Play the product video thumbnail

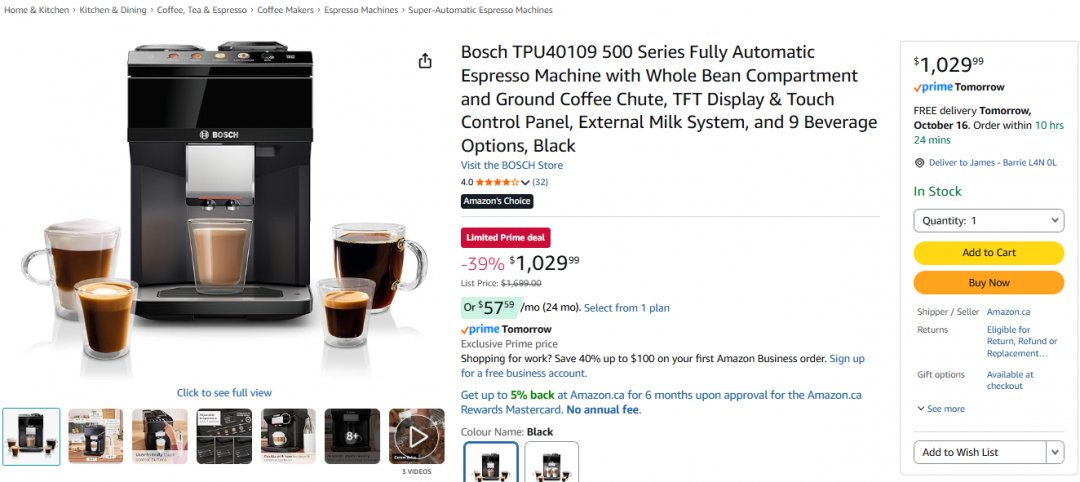pos(417,436)
